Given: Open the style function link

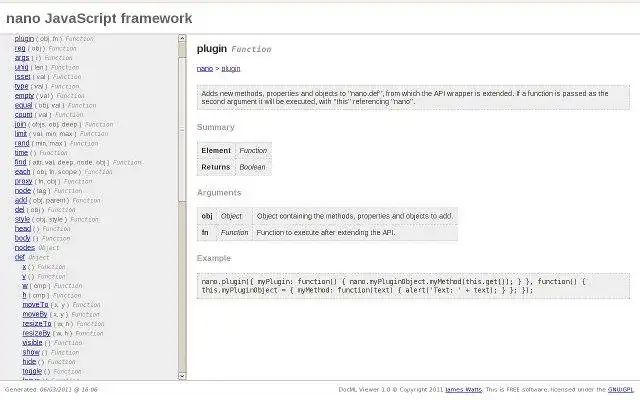Looking at the screenshot, I should tap(22, 219).
